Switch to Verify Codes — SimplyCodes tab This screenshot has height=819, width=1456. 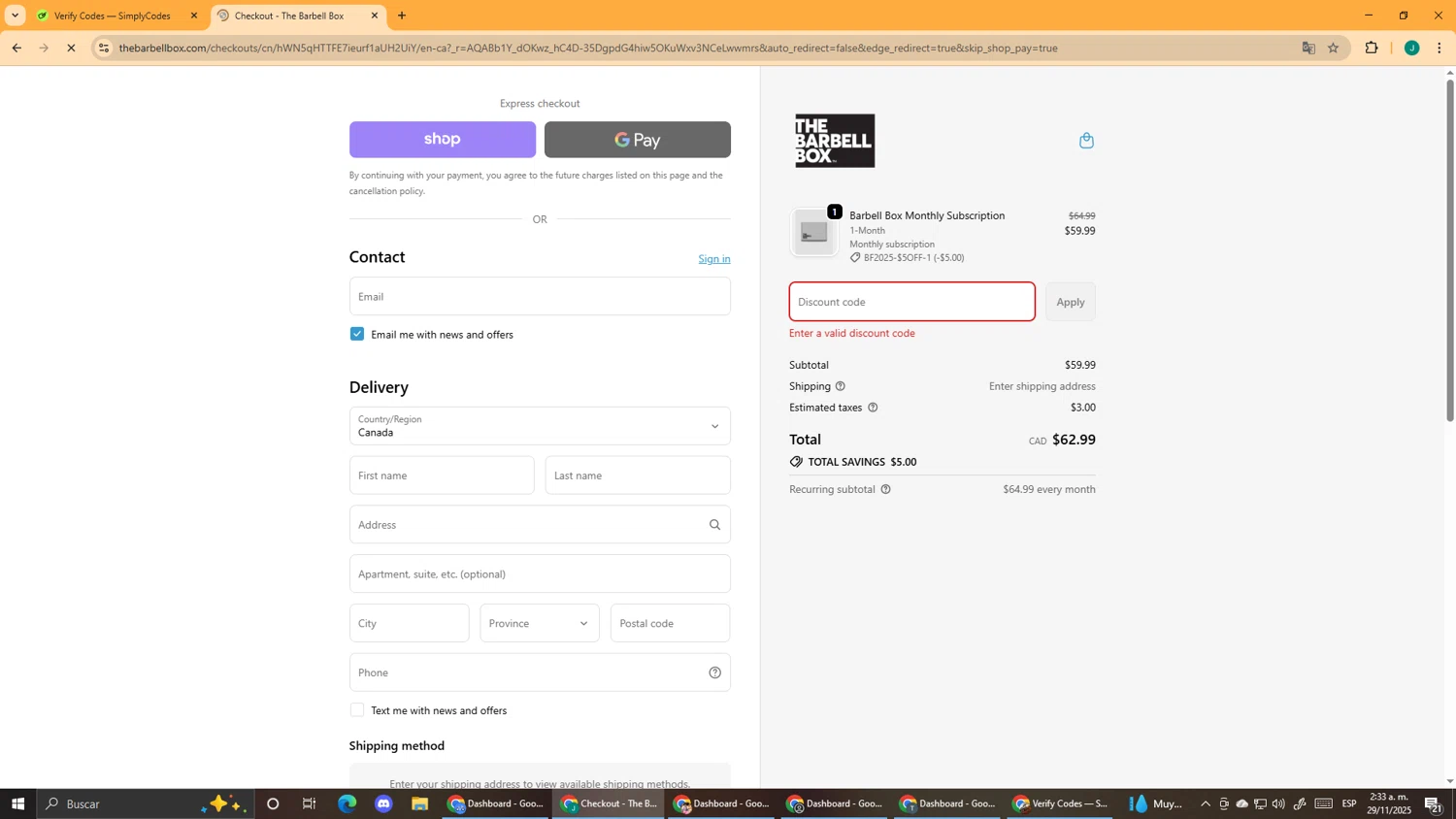112,16
